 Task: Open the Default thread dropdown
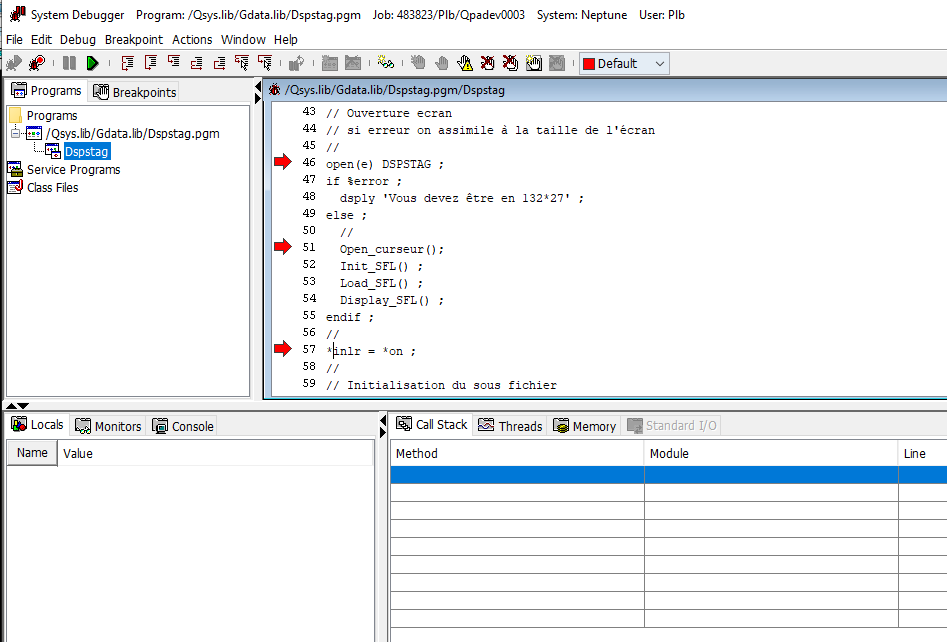click(x=624, y=63)
